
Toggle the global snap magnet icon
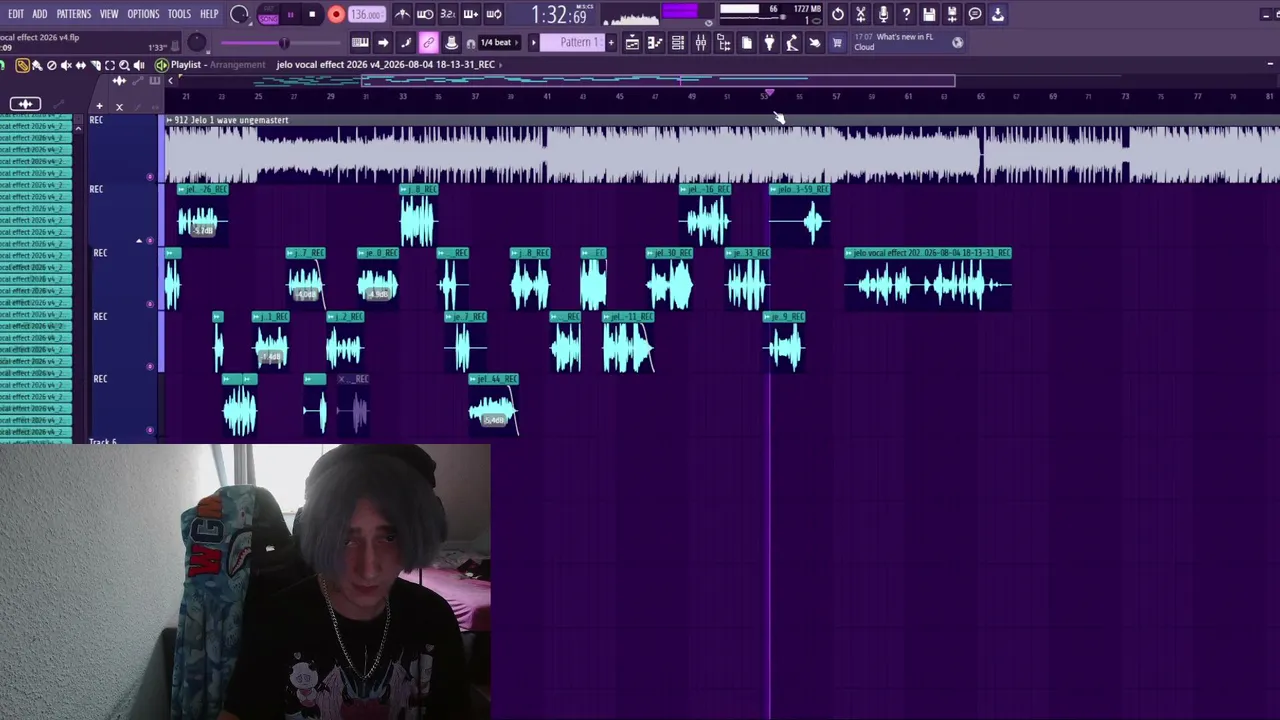click(x=471, y=43)
